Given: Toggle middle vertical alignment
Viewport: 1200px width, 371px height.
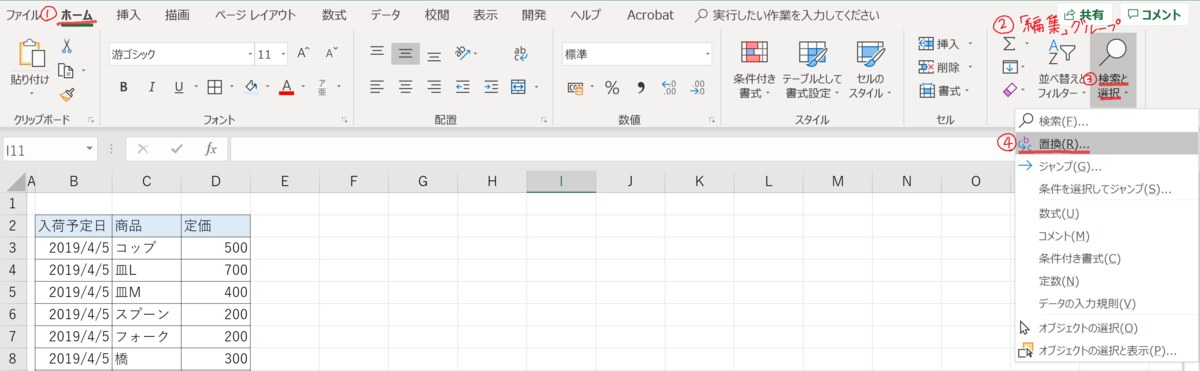Looking at the screenshot, I should tap(405, 53).
